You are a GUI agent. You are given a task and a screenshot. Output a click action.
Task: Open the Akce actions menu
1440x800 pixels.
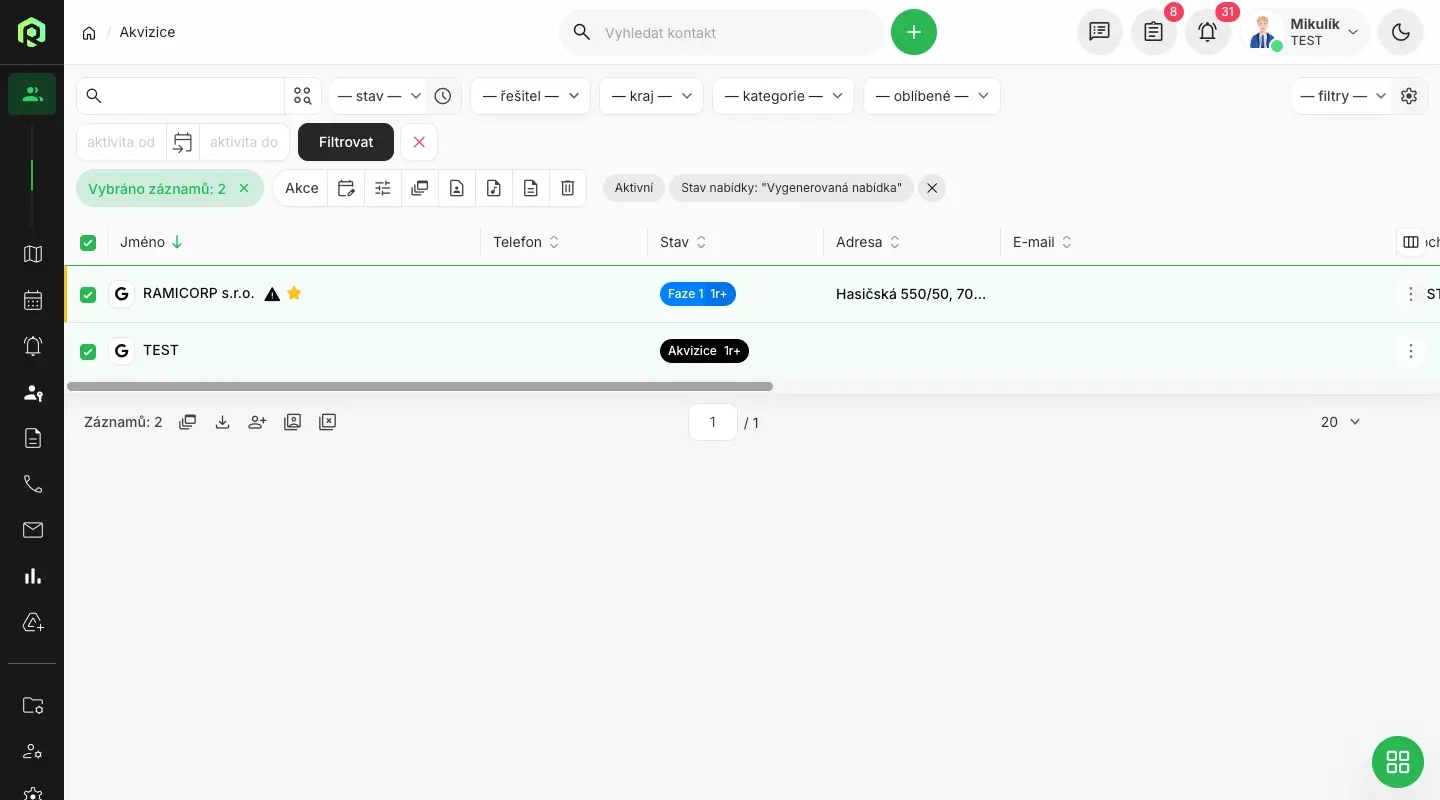point(301,188)
